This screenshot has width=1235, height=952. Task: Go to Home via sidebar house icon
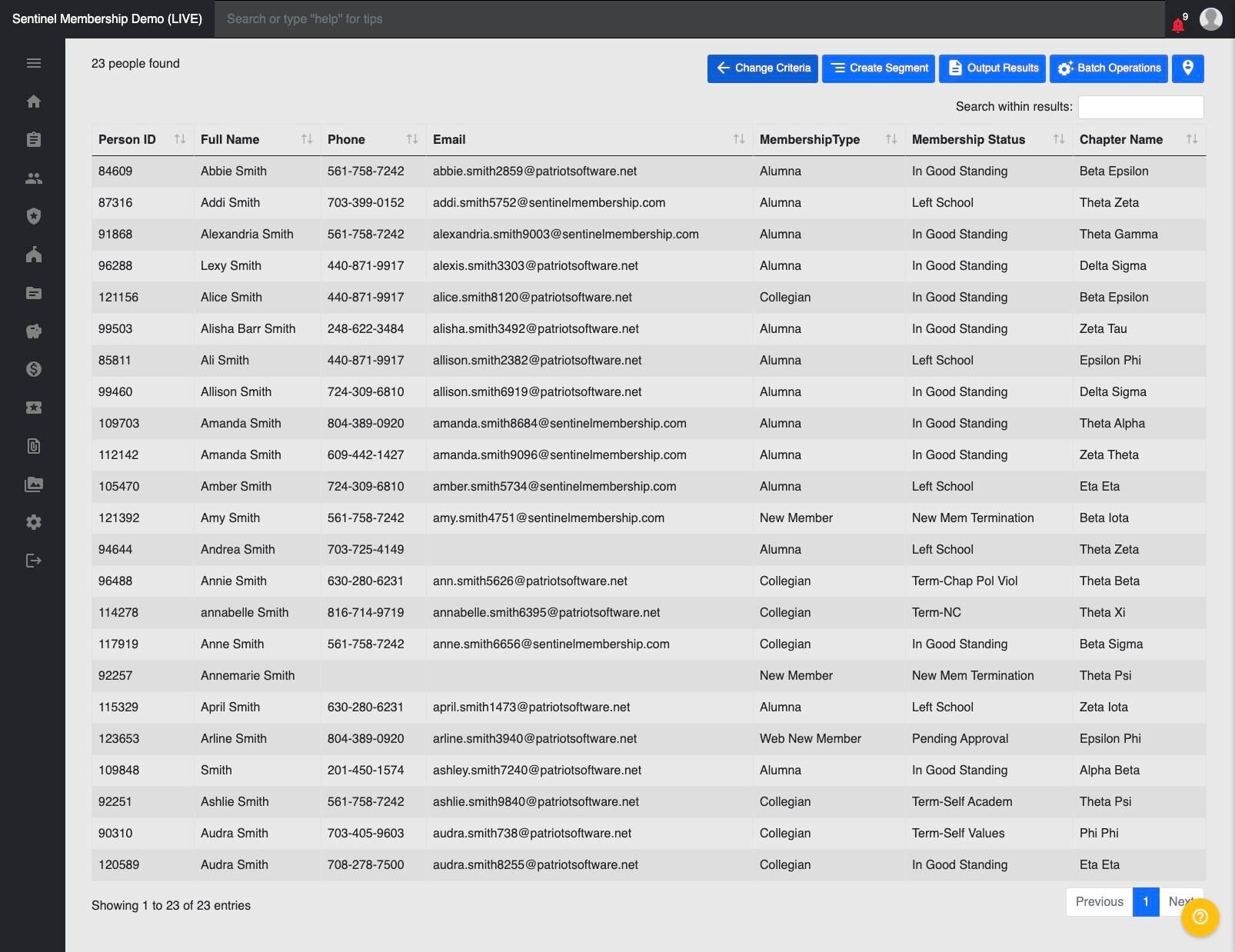coord(33,102)
